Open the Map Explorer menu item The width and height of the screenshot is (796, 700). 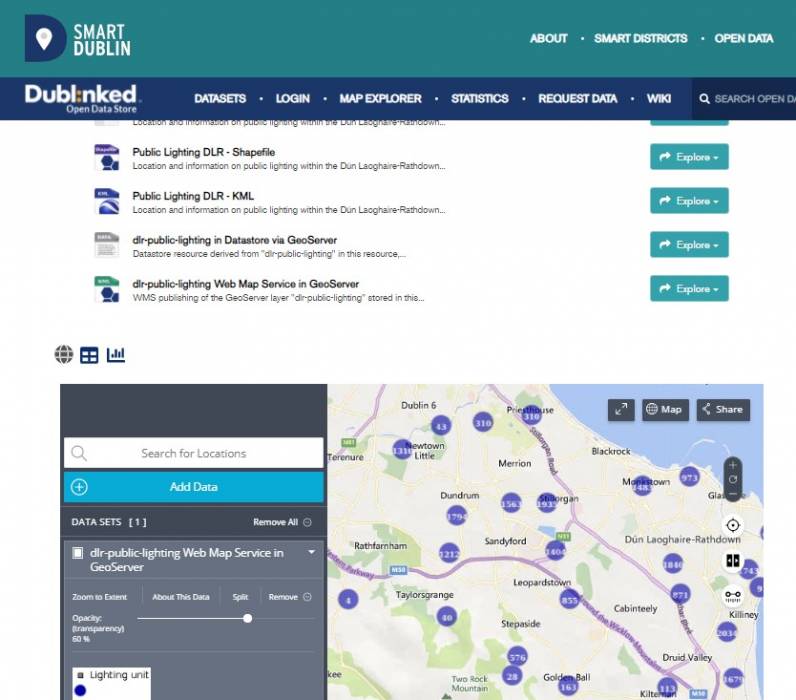tap(380, 99)
